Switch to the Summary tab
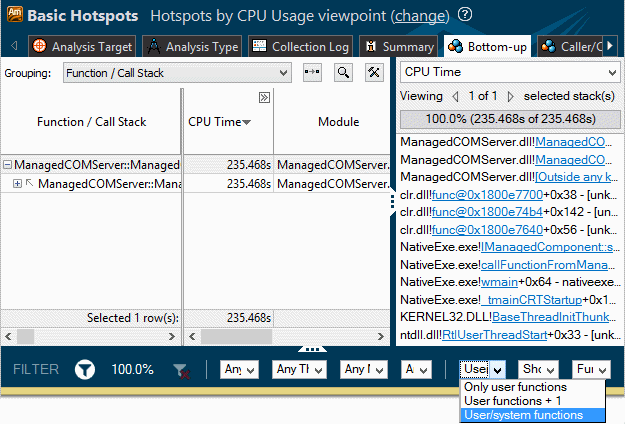Screen dimensions: 625x424 [x=397, y=47]
